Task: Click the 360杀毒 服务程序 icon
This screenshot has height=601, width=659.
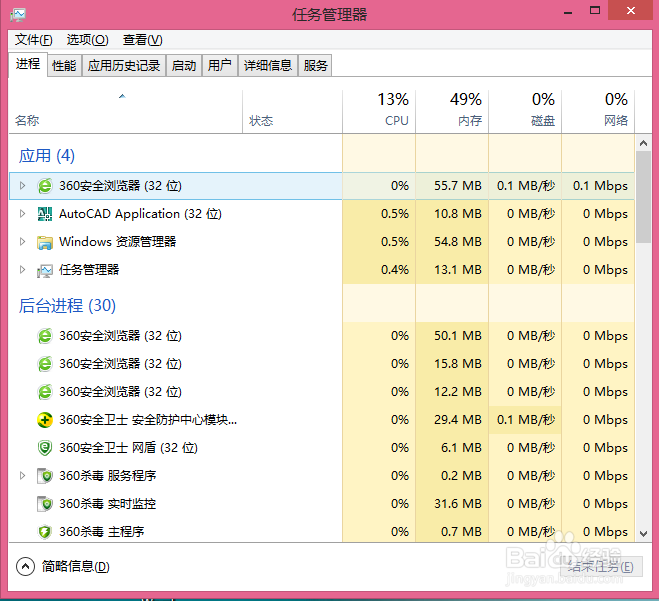Action: coord(45,476)
